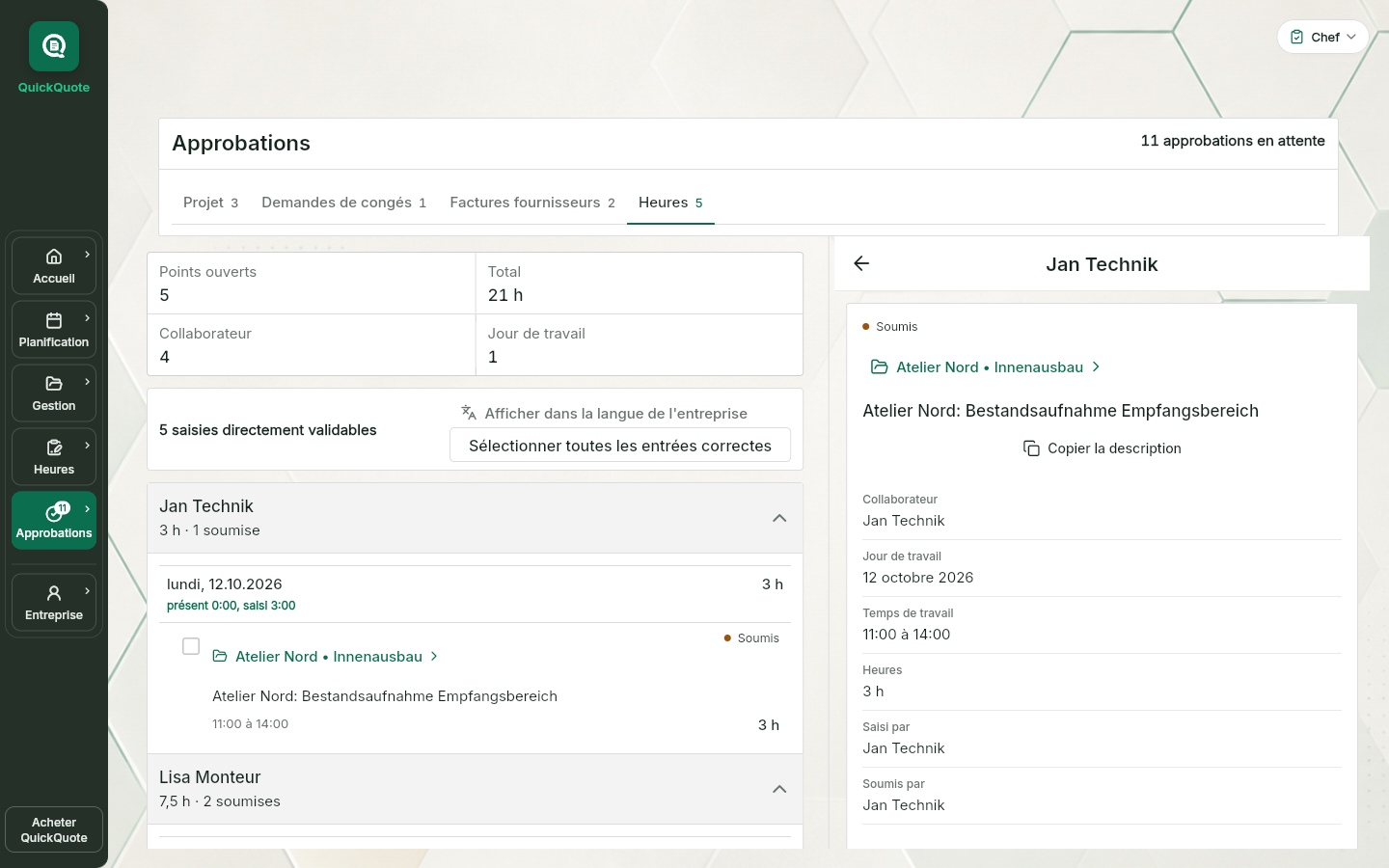Screen dimensions: 1389x868
Task: Select the Heures tab
Action: pyautogui.click(x=670, y=203)
